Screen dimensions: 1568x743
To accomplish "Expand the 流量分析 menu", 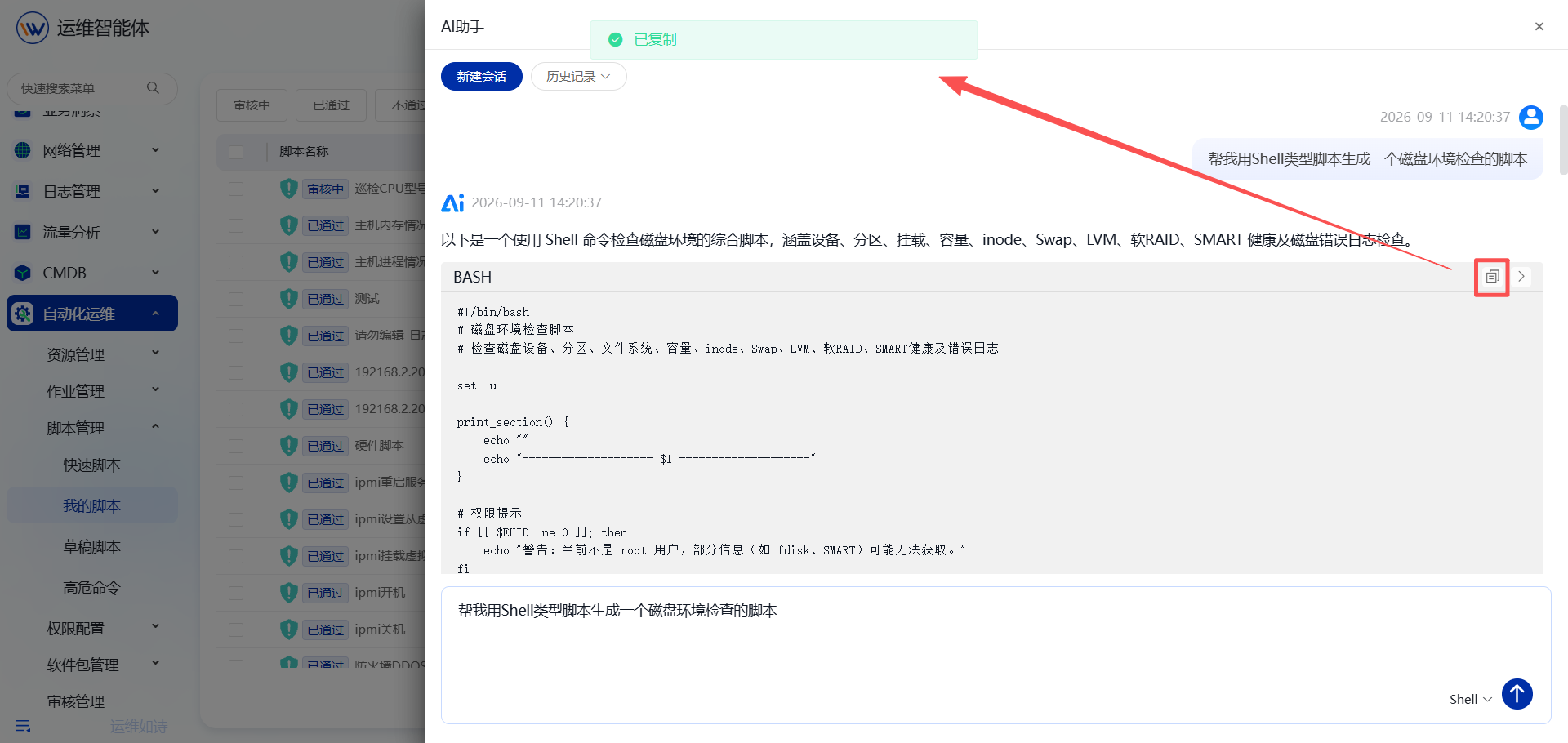I will tap(91, 232).
